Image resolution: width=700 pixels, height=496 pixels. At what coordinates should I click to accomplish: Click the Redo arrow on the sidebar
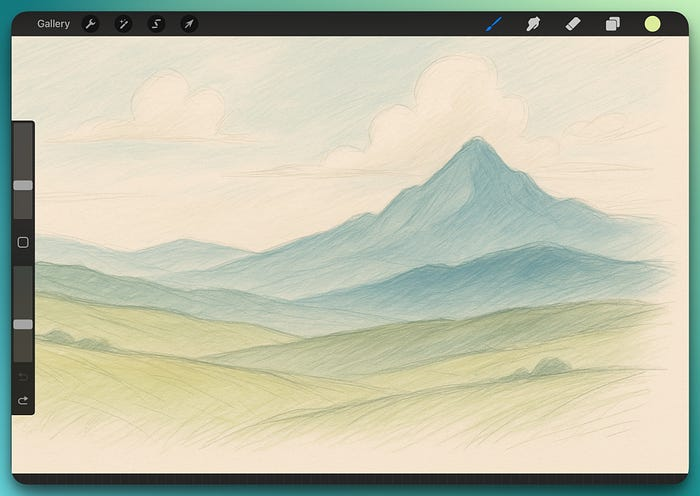point(23,400)
